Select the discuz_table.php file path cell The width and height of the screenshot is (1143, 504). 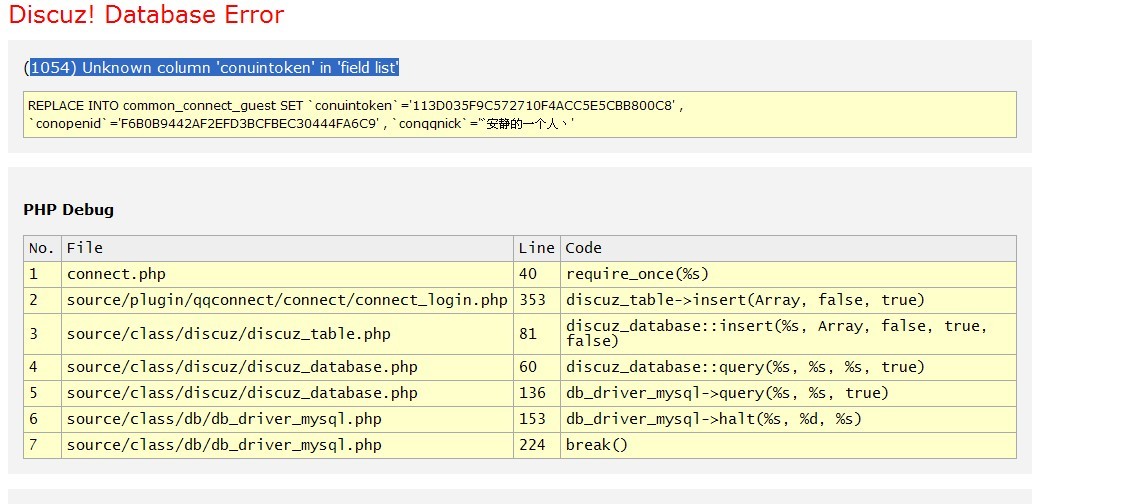click(x=228, y=334)
